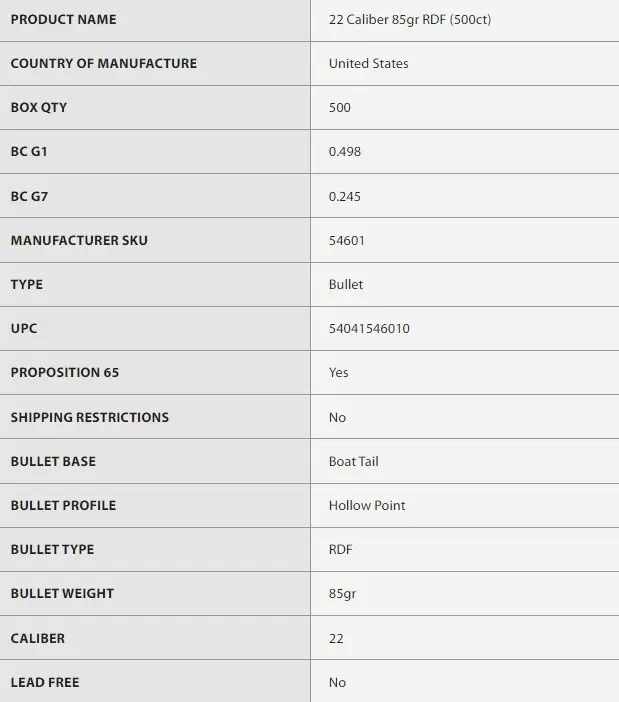The width and height of the screenshot is (619, 702).
Task: Select the Manufacturer SKU label
Action: coord(79,240)
